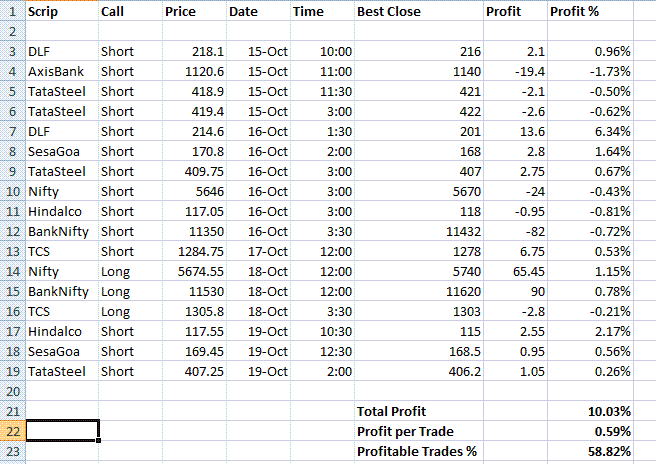Click the Scrip header cell
This screenshot has height=464, width=656.
coord(62,11)
